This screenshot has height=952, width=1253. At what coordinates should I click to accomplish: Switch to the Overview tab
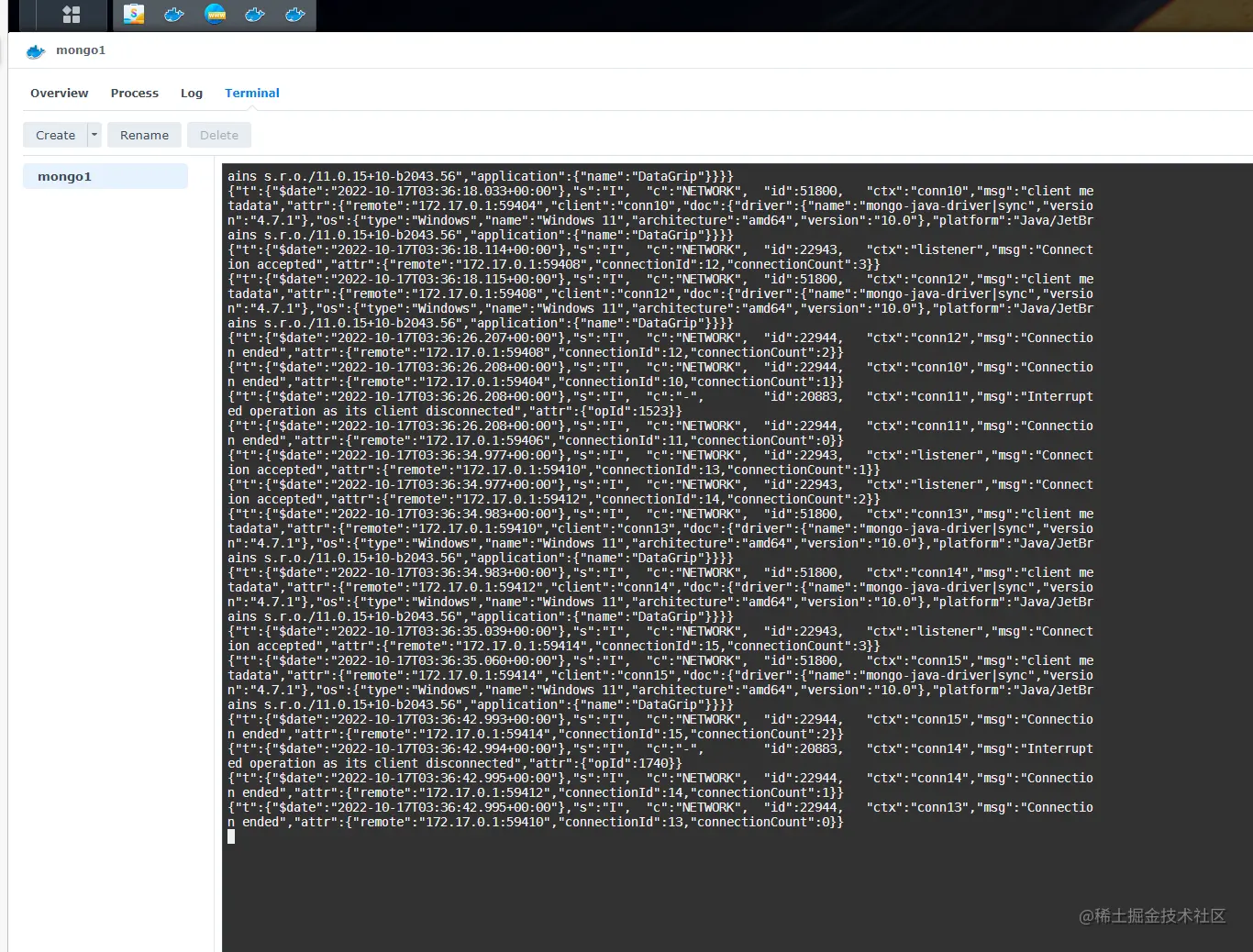pos(60,93)
